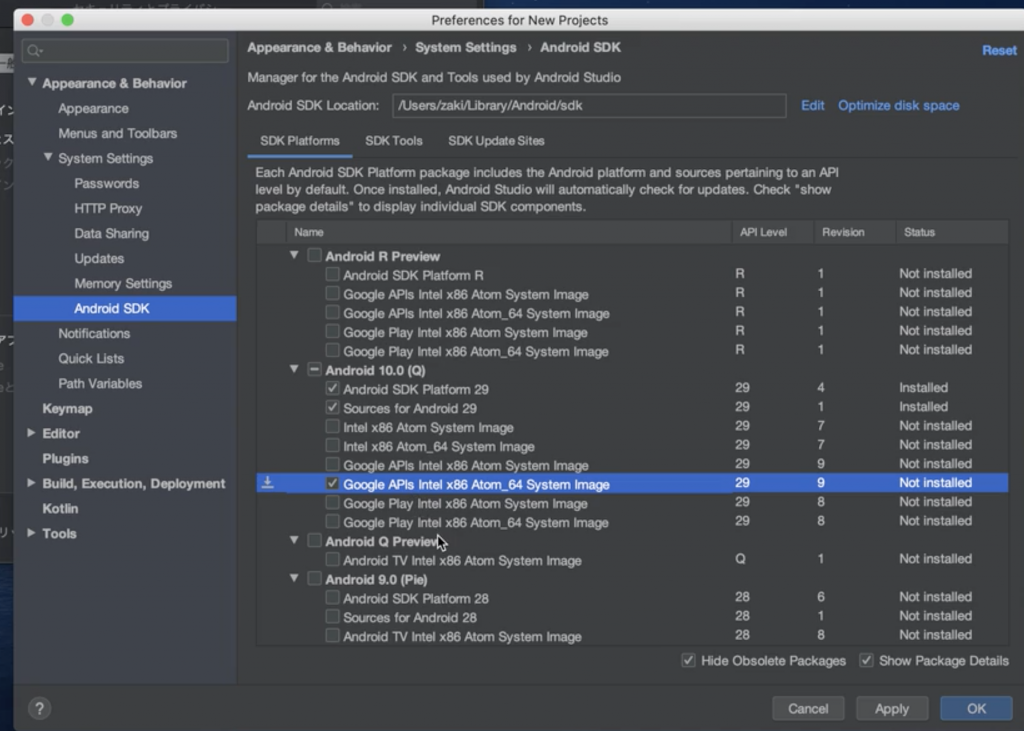Image resolution: width=1024 pixels, height=731 pixels.
Task: Click the Name column header
Action: click(x=509, y=232)
